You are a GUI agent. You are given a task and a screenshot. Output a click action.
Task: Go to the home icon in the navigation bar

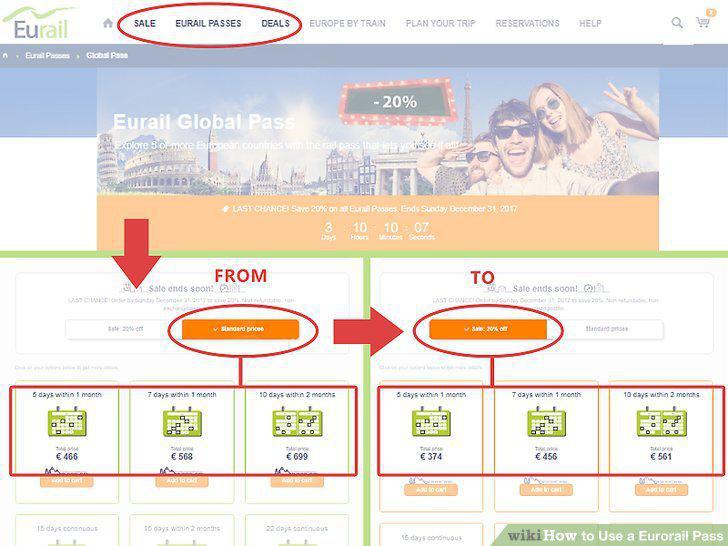point(108,23)
